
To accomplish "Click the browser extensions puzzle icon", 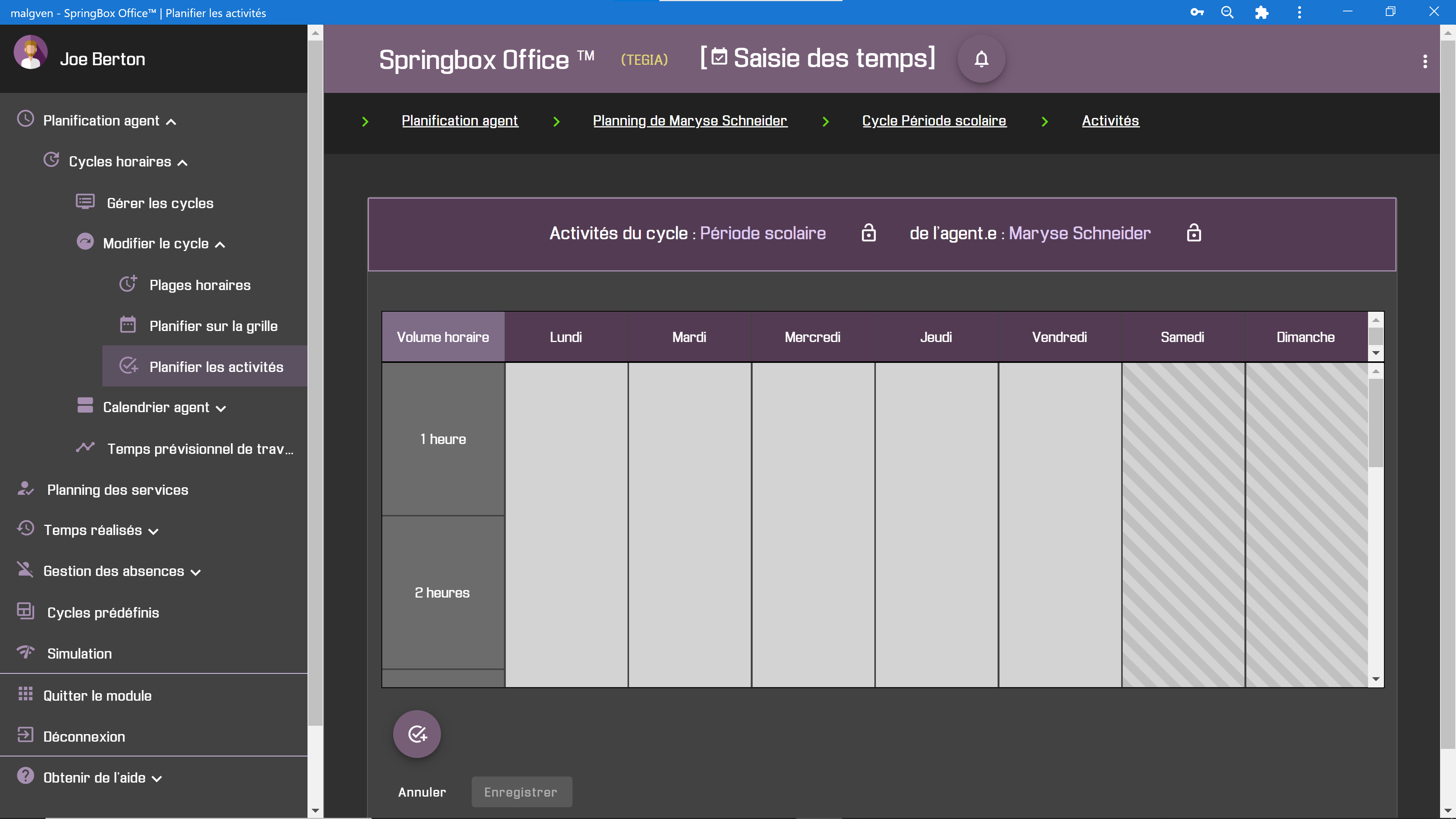I will click(1261, 12).
